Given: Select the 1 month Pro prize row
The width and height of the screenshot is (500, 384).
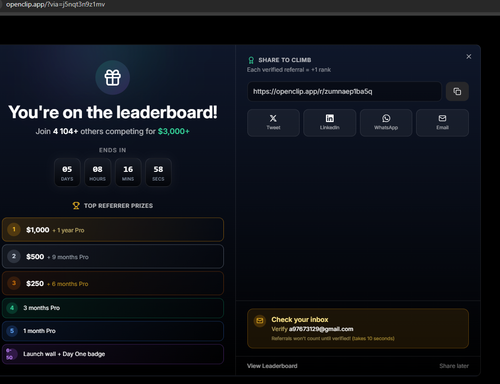Looking at the screenshot, I should tap(113, 331).
